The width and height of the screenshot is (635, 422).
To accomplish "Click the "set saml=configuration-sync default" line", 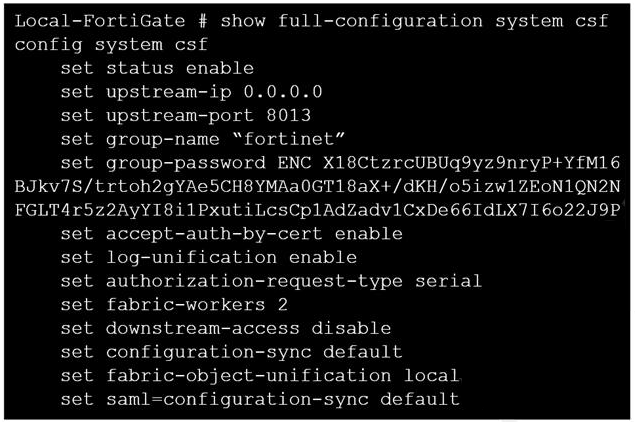I will [x=260, y=399].
